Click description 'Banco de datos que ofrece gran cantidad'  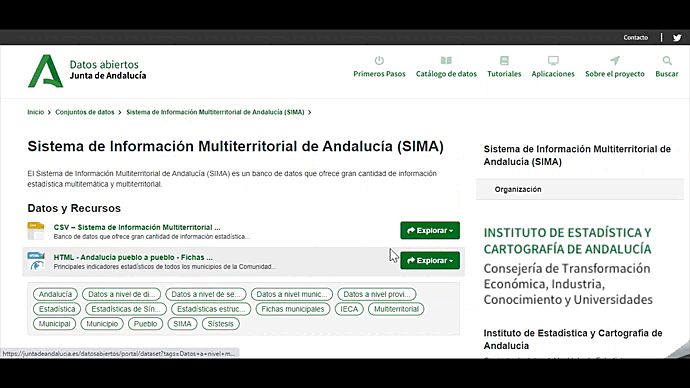point(152,237)
